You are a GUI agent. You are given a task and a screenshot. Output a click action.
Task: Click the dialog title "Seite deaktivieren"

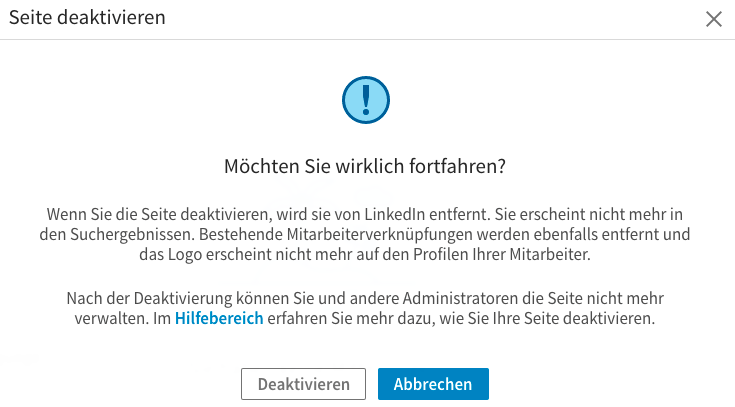[88, 17]
